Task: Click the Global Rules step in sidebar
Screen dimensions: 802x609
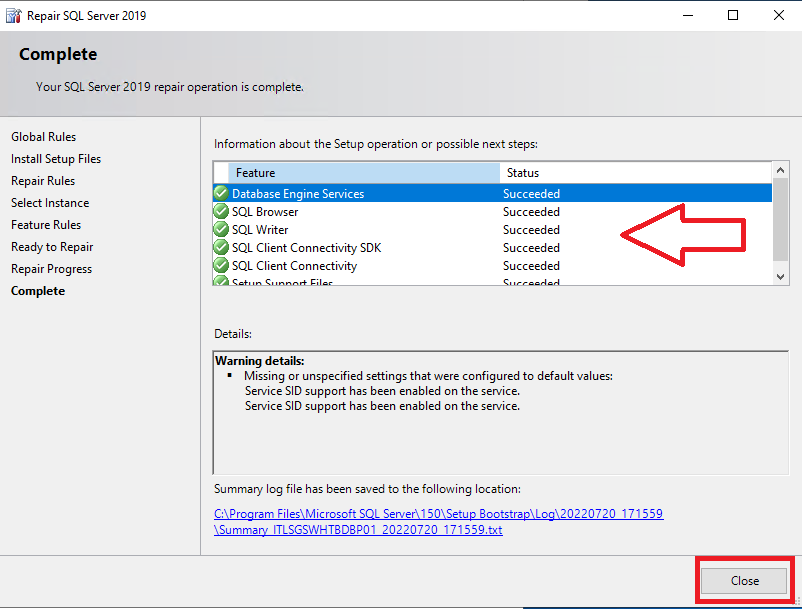Action: pos(43,137)
